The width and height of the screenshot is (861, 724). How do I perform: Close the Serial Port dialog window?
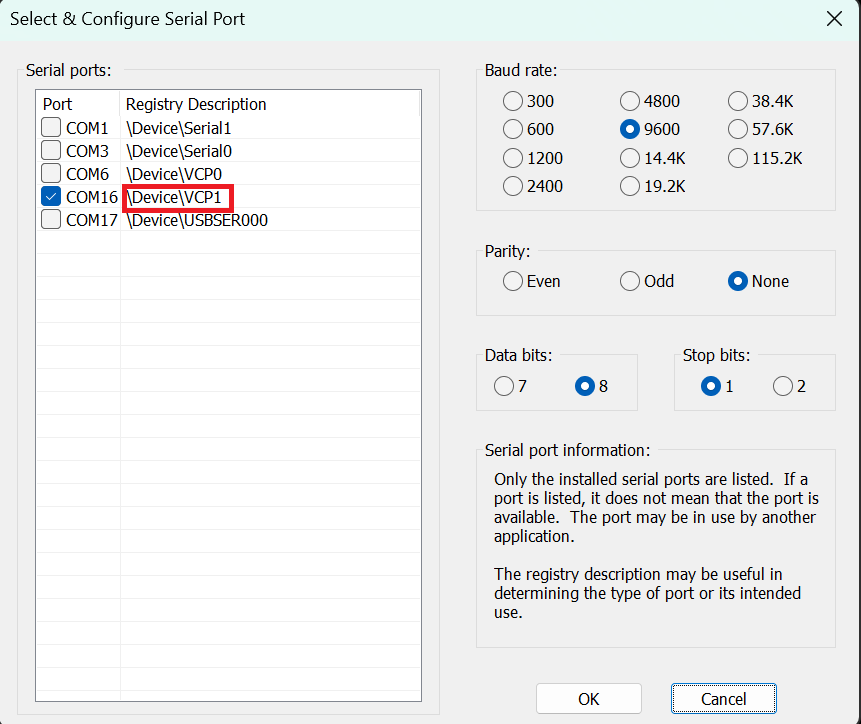click(x=834, y=19)
